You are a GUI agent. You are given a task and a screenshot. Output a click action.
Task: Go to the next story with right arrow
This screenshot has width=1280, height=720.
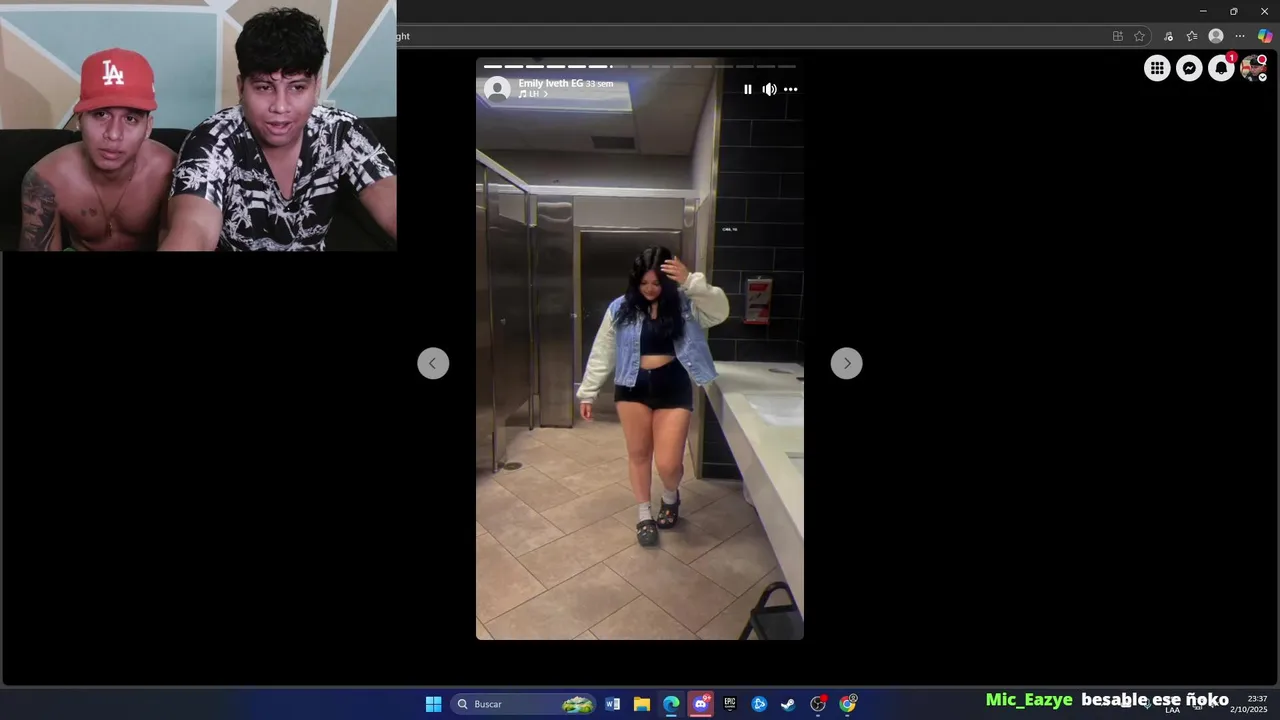click(846, 363)
